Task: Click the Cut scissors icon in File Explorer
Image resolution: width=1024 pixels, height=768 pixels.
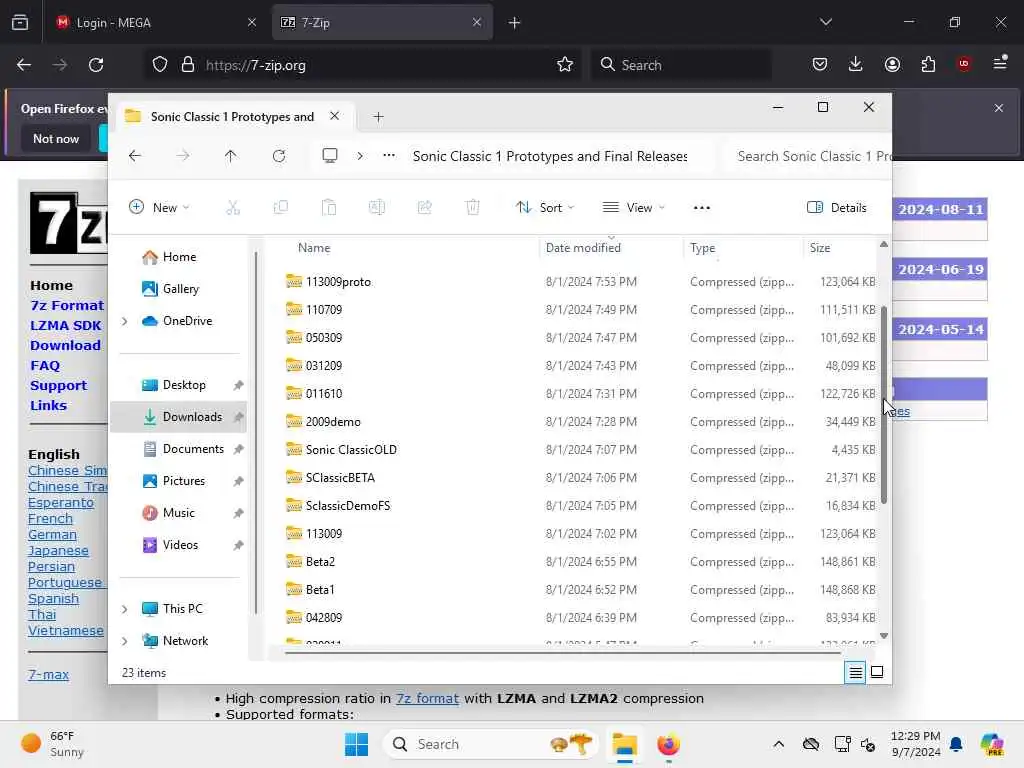Action: [232, 208]
